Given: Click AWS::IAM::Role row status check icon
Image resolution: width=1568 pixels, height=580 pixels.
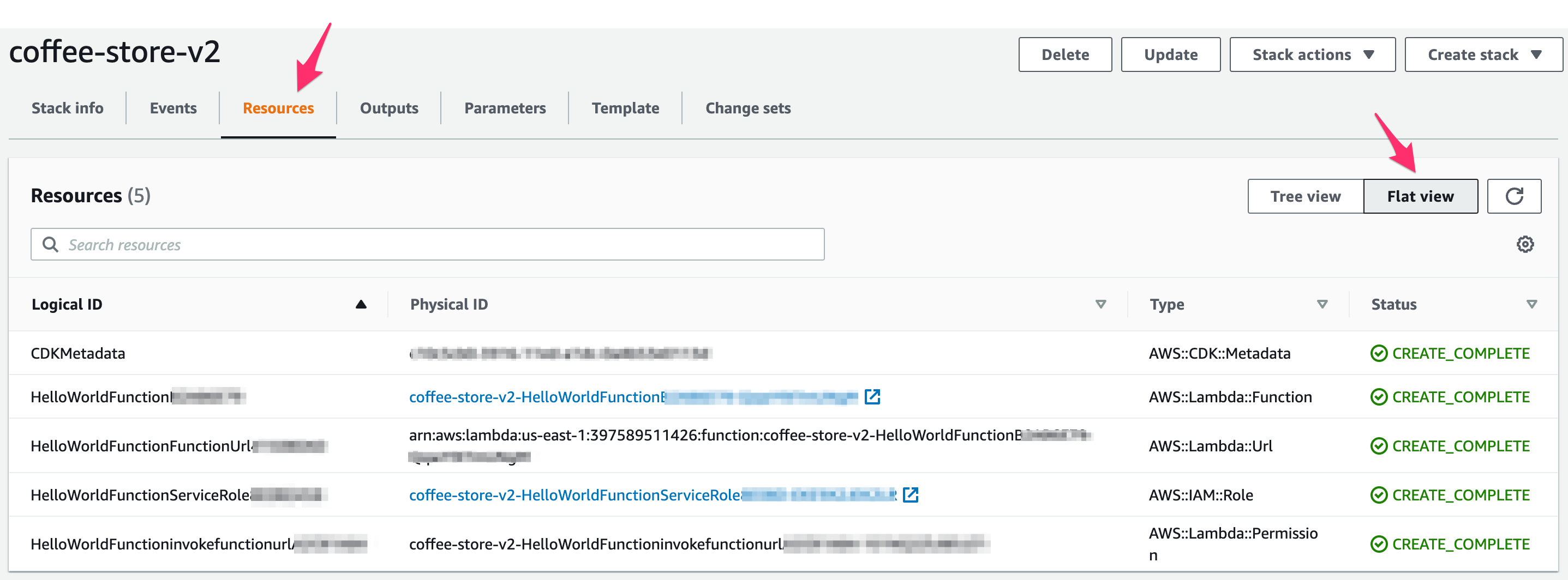Looking at the screenshot, I should point(1378,495).
